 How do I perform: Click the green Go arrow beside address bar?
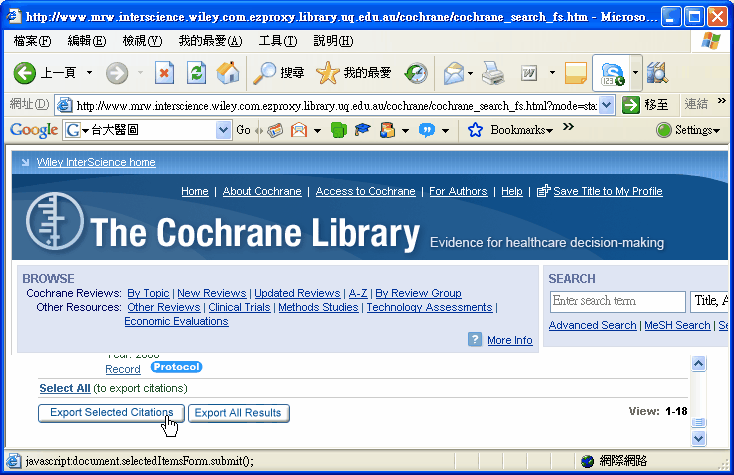coord(631,105)
